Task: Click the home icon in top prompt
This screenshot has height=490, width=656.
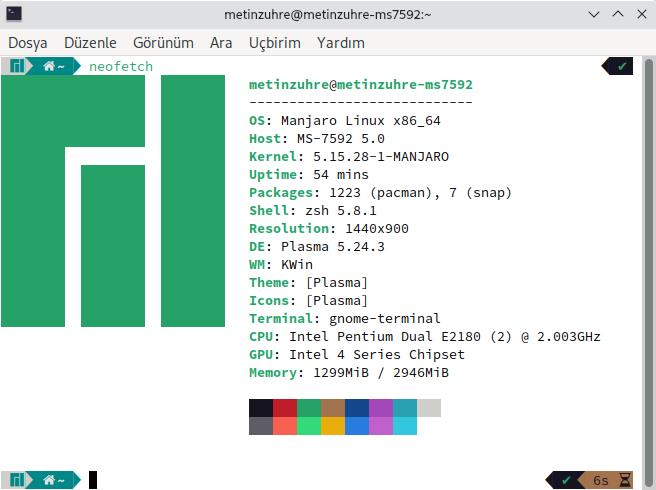Action: click(x=49, y=66)
